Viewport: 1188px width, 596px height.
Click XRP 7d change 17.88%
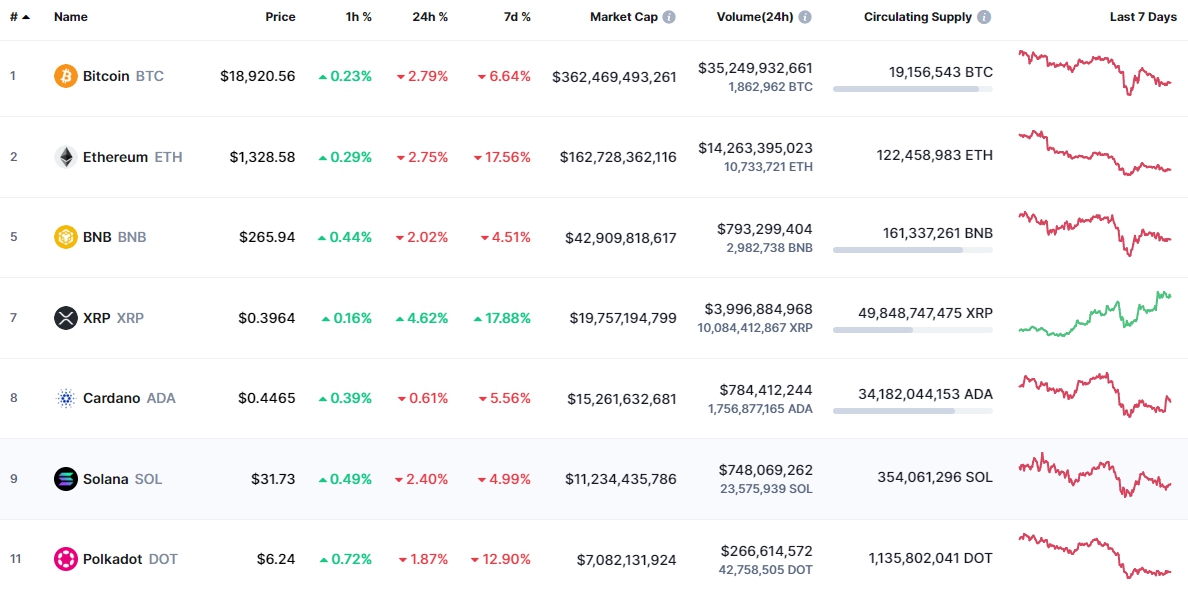502,317
